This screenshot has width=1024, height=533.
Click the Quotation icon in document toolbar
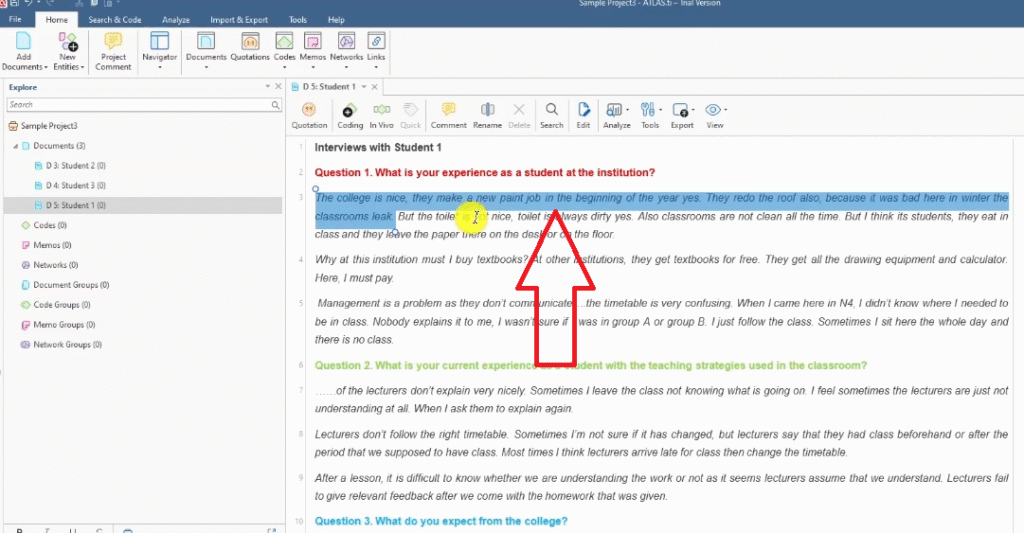(x=309, y=115)
